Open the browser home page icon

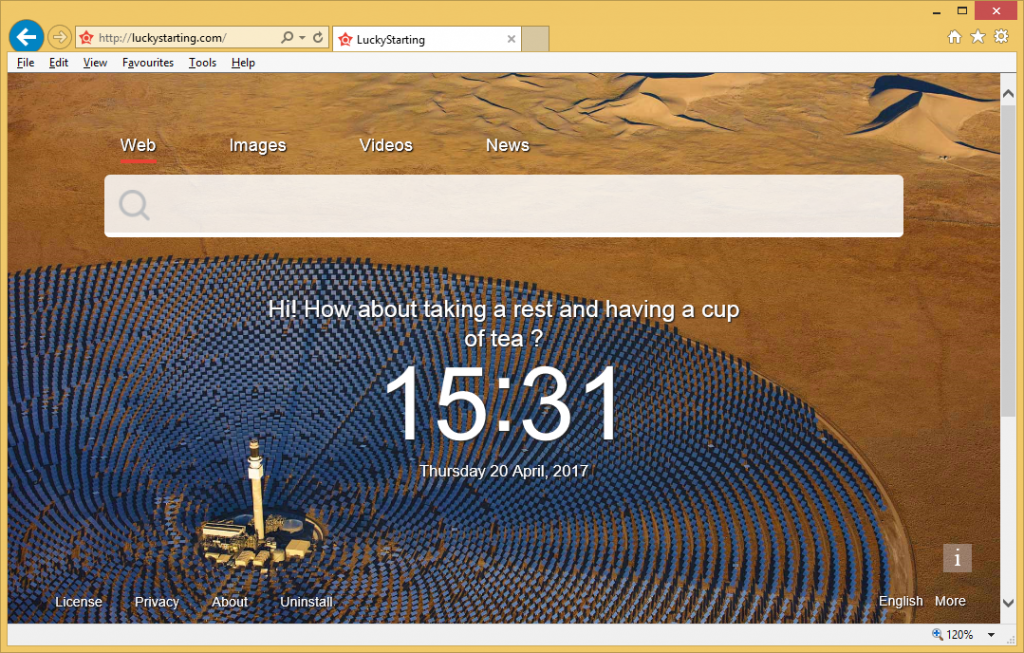click(x=954, y=37)
